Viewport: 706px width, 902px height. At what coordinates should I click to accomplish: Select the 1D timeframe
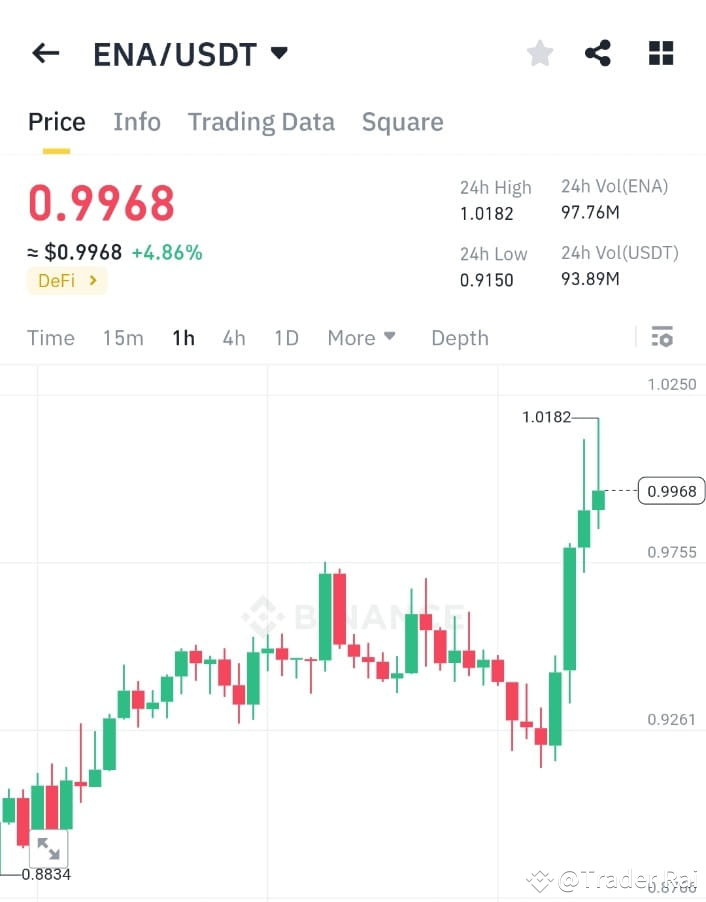(286, 338)
